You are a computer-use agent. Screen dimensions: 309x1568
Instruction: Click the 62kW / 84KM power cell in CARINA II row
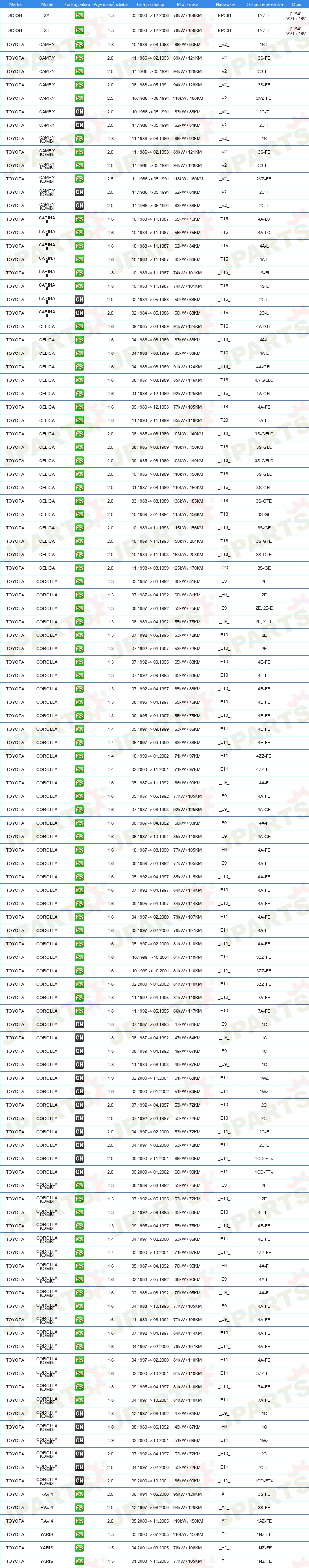coord(187,246)
